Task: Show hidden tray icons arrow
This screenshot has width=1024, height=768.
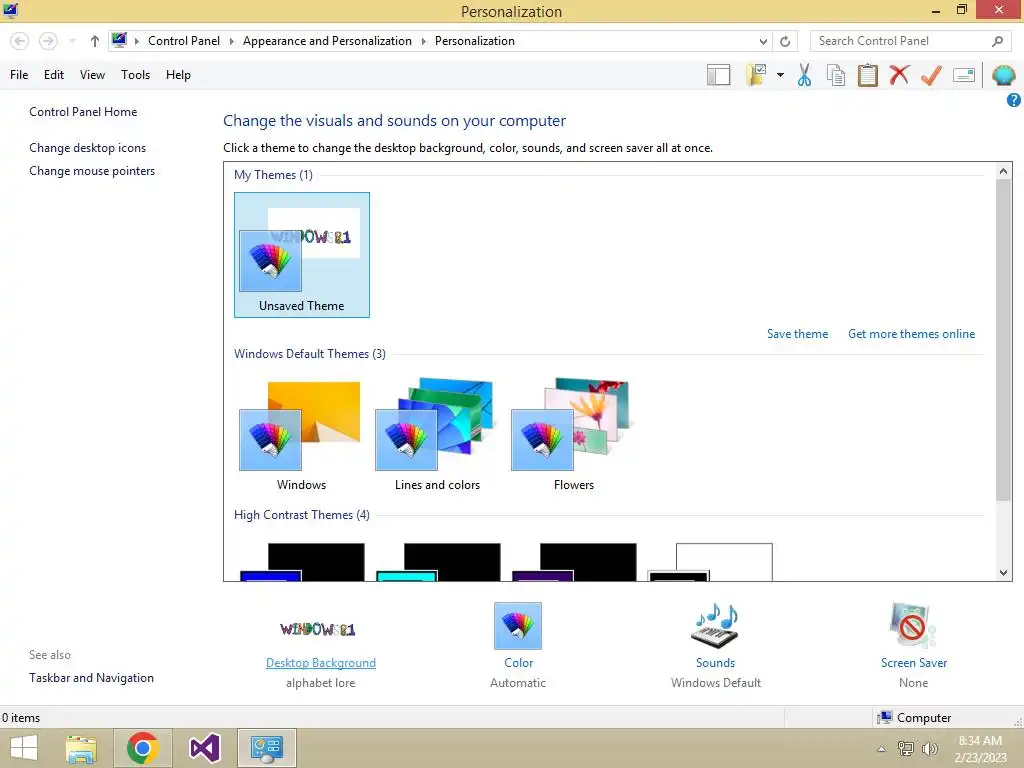Action: (882, 749)
